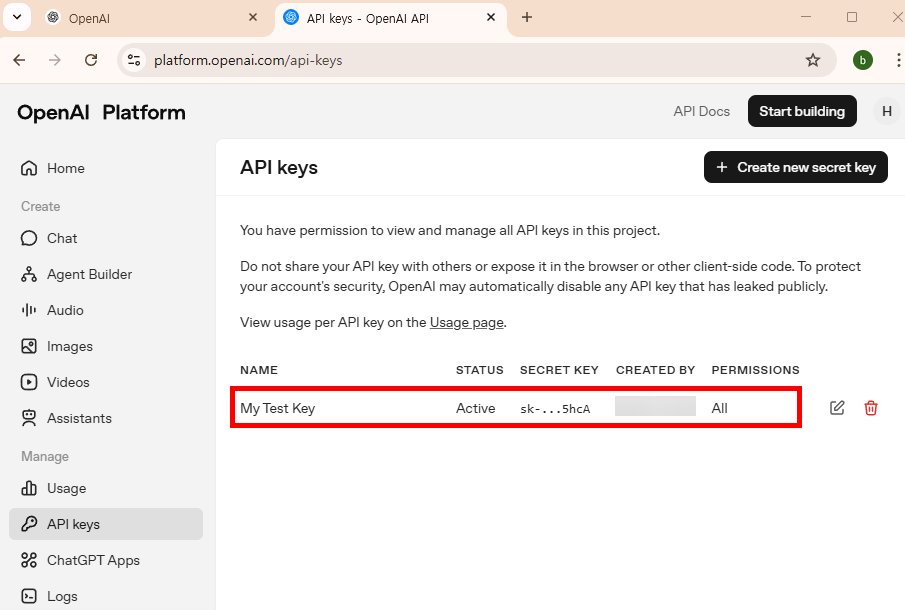This screenshot has height=610, width=905.
Task: Click the address bar URL
Action: tap(248, 60)
